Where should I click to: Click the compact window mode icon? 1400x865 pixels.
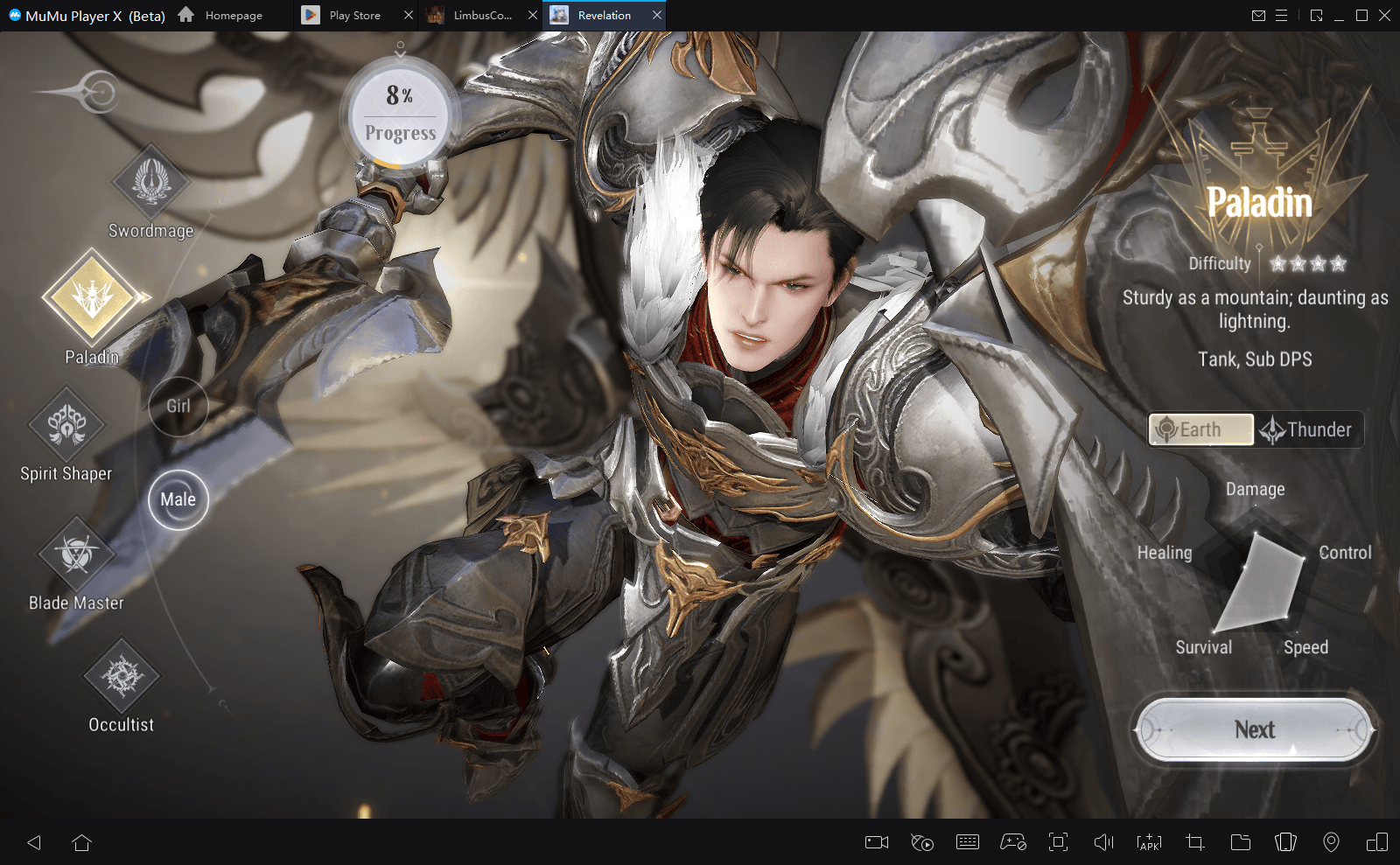[x=1316, y=15]
